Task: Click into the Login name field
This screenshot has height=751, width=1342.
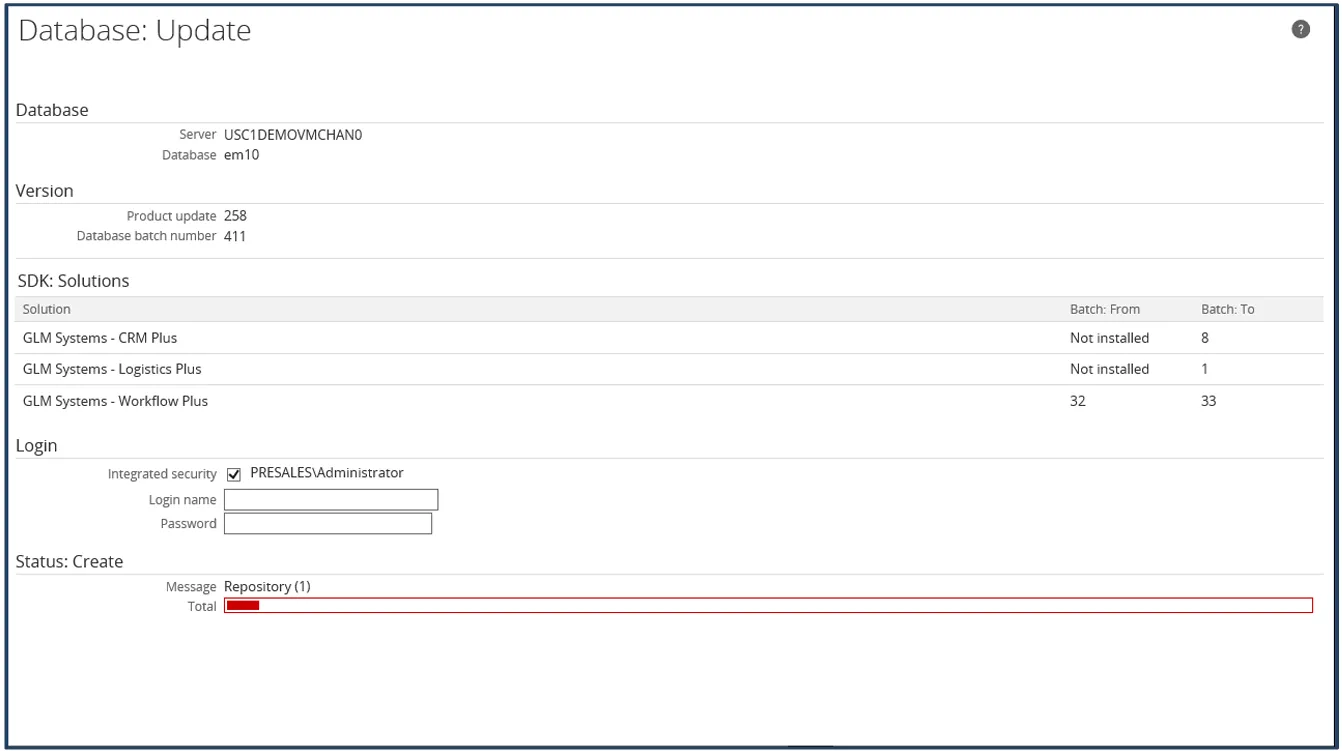Action: coord(331,499)
